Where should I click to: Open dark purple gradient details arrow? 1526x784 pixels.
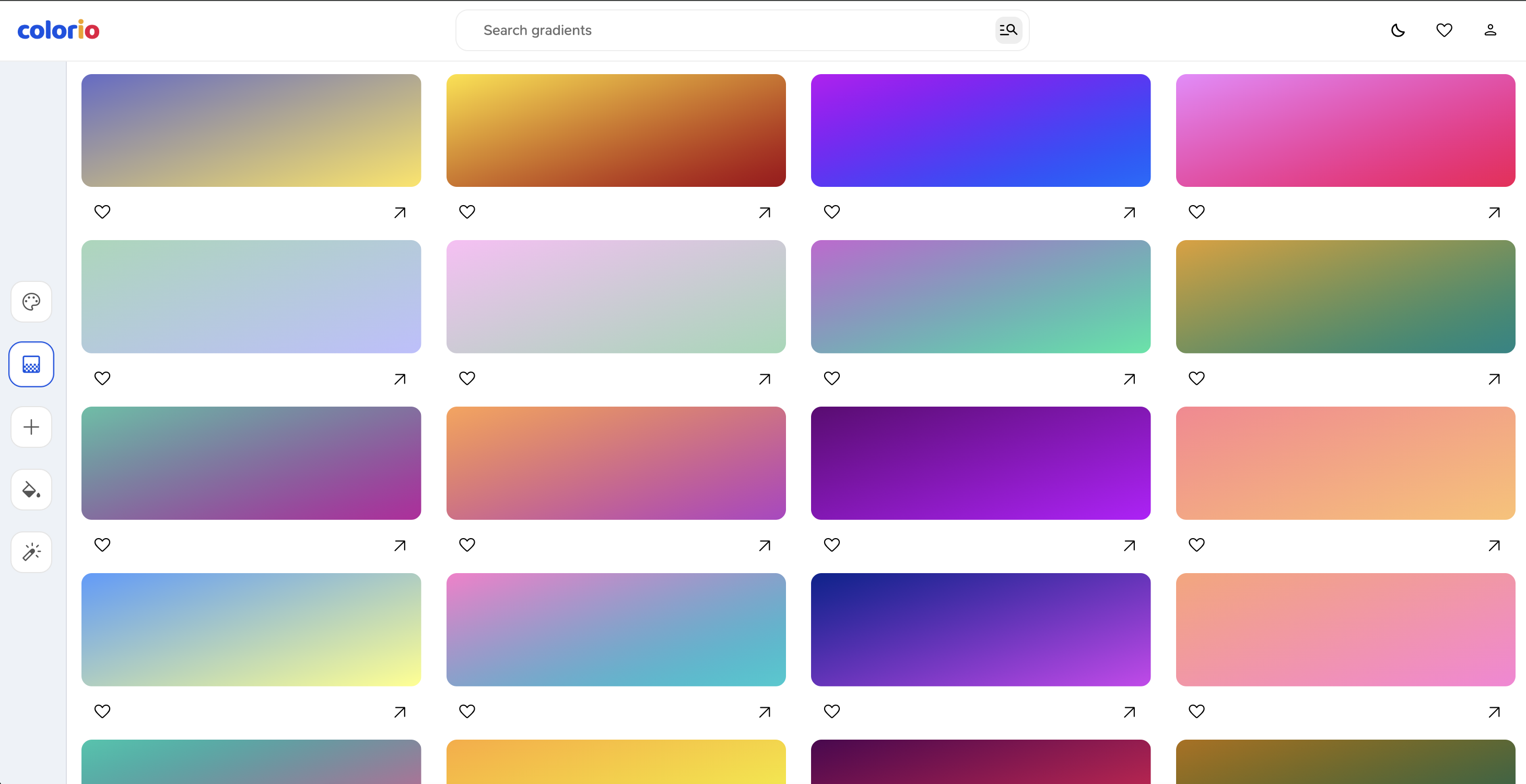tap(1129, 545)
